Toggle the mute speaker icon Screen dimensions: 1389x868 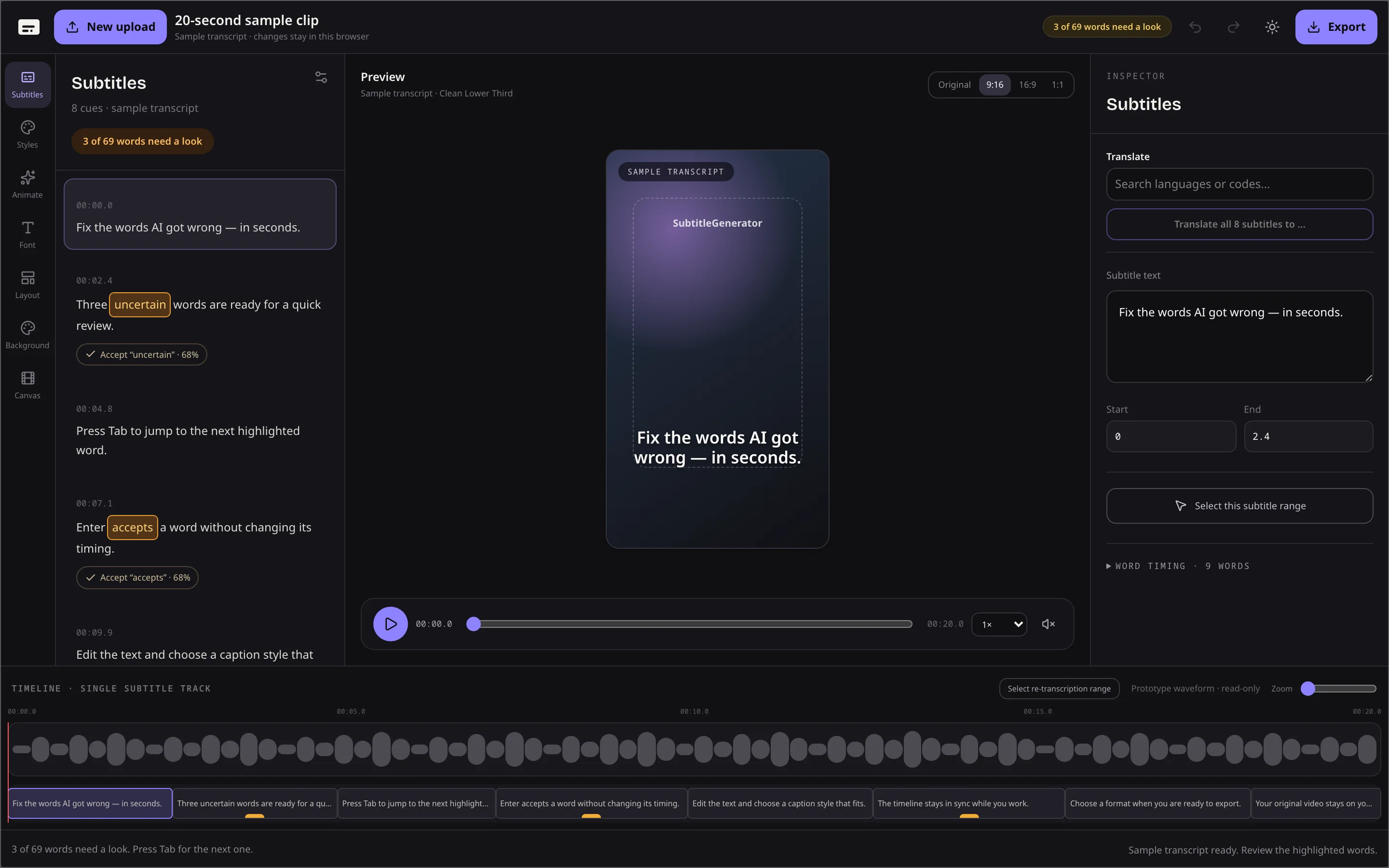point(1048,624)
